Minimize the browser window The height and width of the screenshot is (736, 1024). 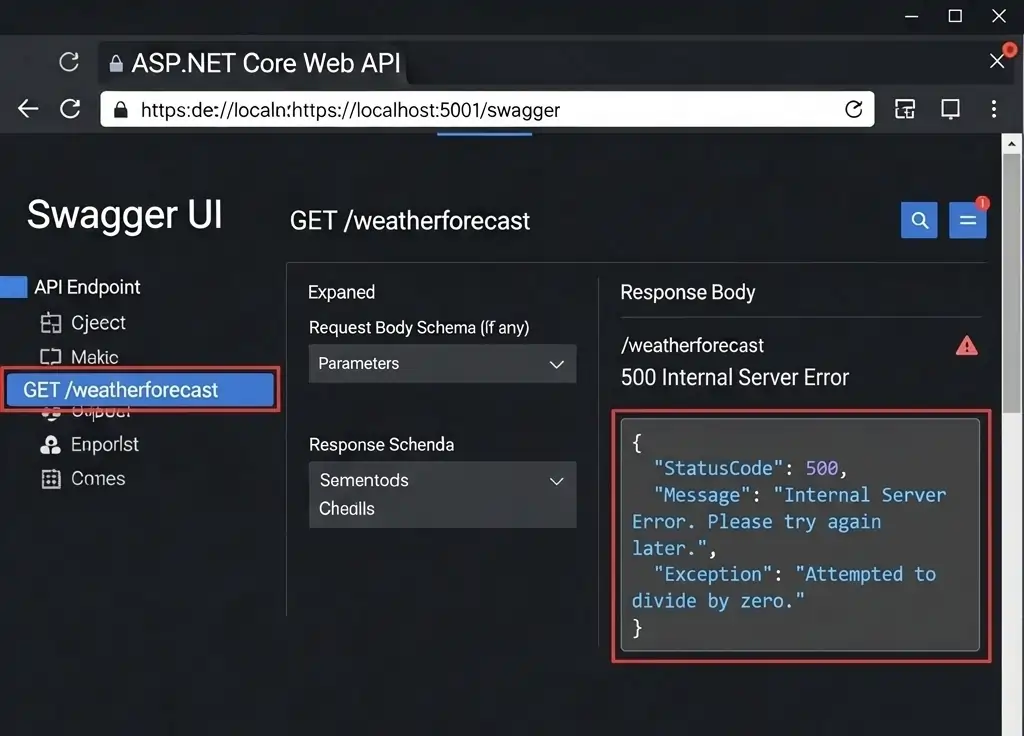click(x=911, y=16)
